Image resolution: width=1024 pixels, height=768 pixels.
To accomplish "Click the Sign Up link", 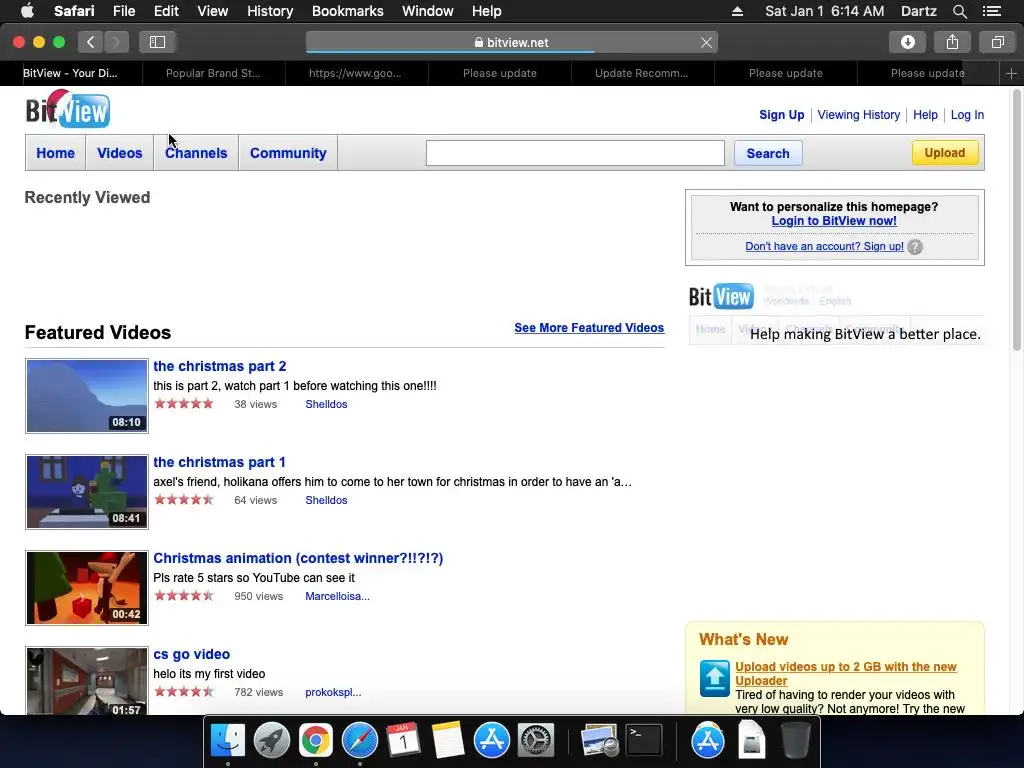I will (782, 115).
